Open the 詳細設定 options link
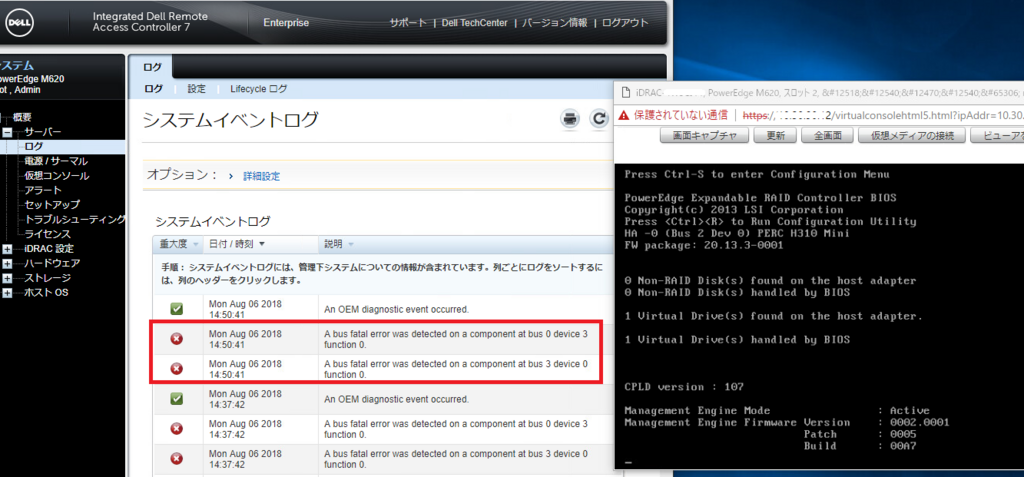The height and width of the screenshot is (477, 1024). pos(261,176)
